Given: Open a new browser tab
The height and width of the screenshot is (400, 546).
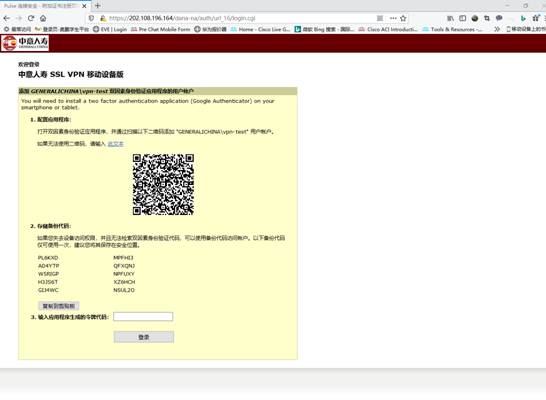Looking at the screenshot, I should point(98,6).
